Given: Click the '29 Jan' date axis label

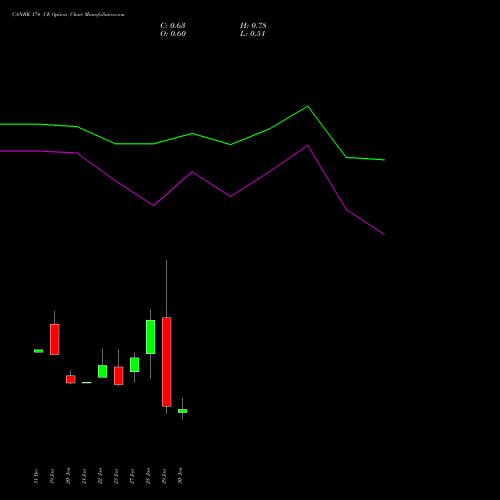Looking at the screenshot, I should pos(164,476).
